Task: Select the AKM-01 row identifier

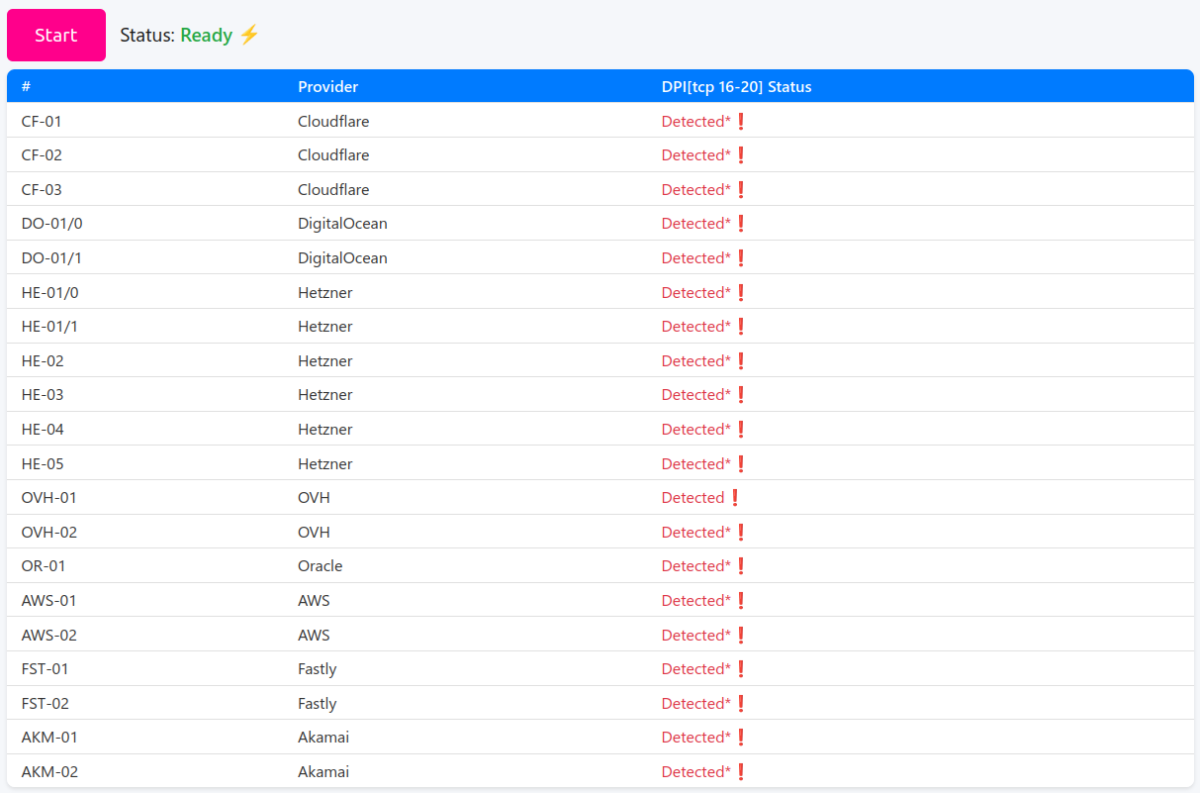Action: tap(49, 737)
